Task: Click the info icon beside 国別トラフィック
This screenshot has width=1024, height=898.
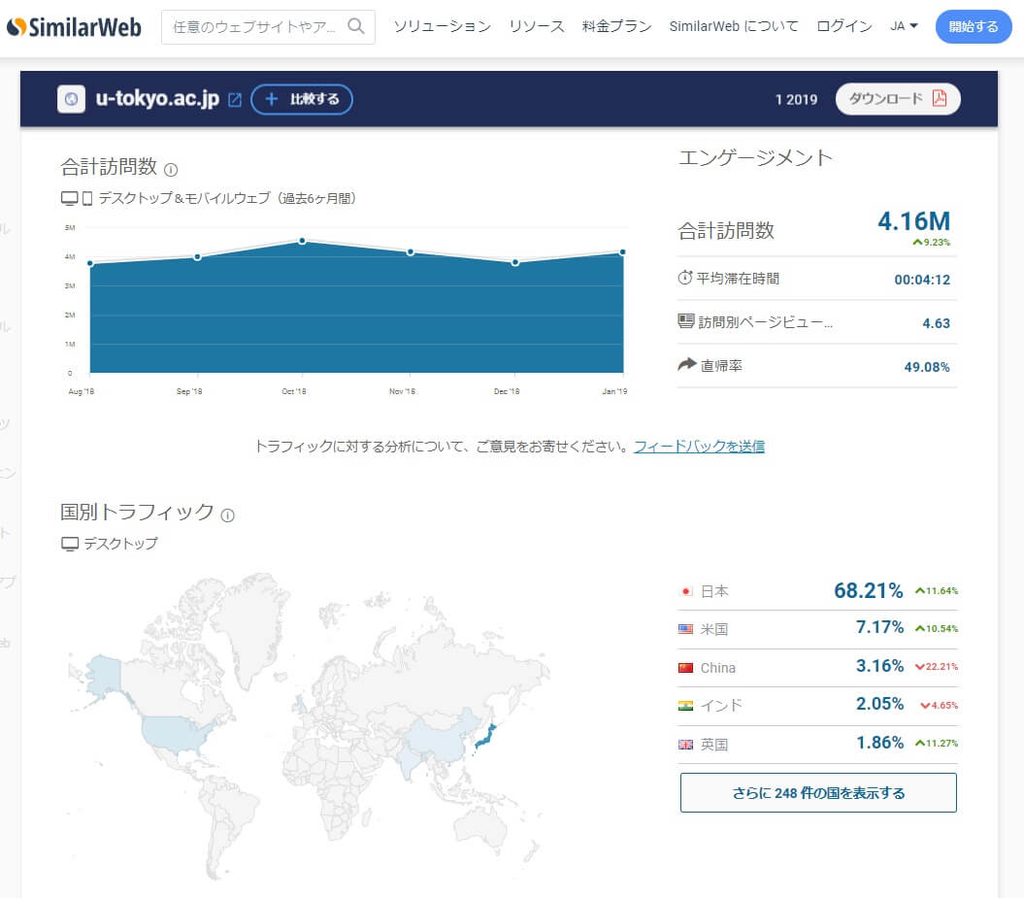Action: [227, 515]
